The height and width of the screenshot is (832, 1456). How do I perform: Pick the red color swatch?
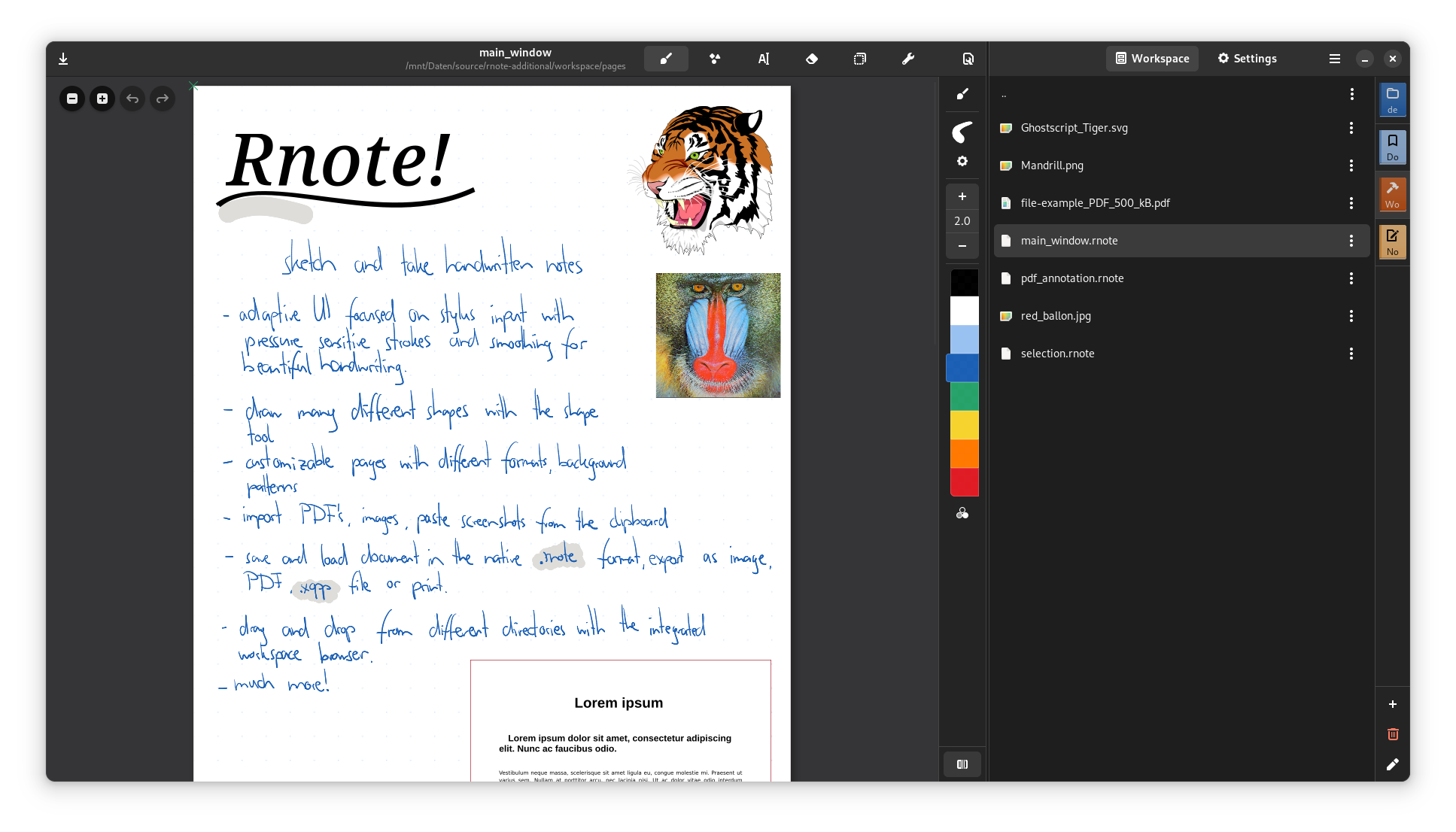pyautogui.click(x=964, y=482)
